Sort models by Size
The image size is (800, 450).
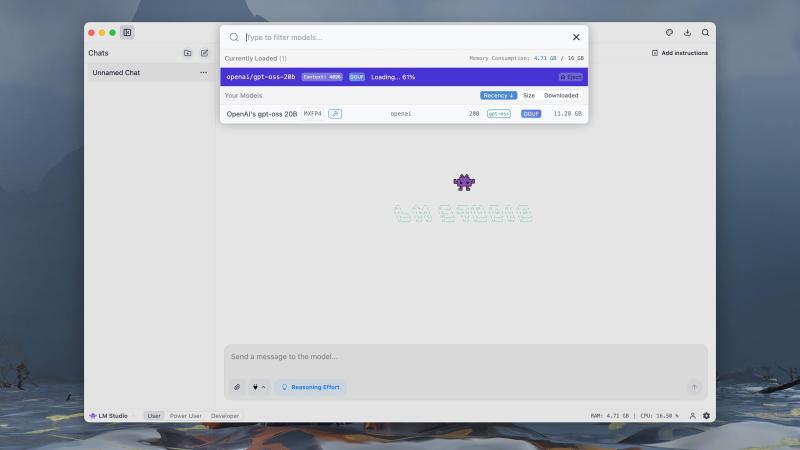[529, 95]
